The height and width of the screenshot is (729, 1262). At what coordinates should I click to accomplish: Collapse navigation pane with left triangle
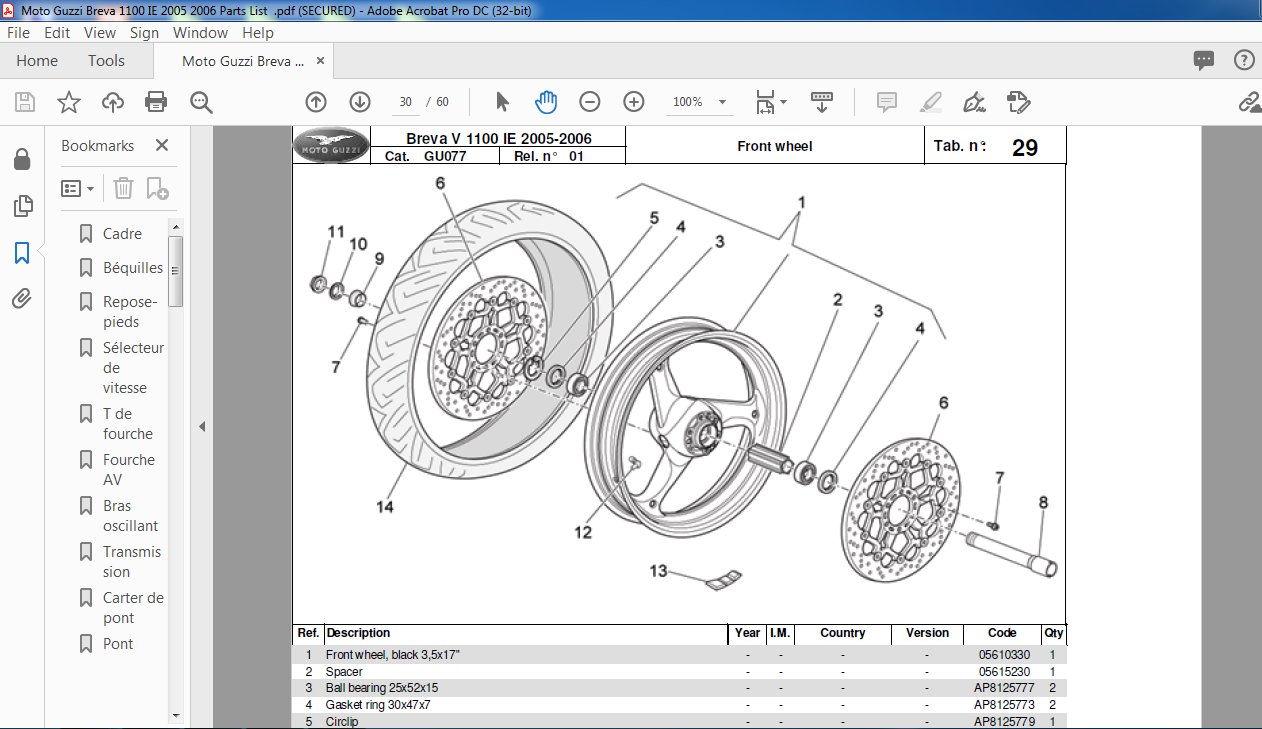click(202, 427)
